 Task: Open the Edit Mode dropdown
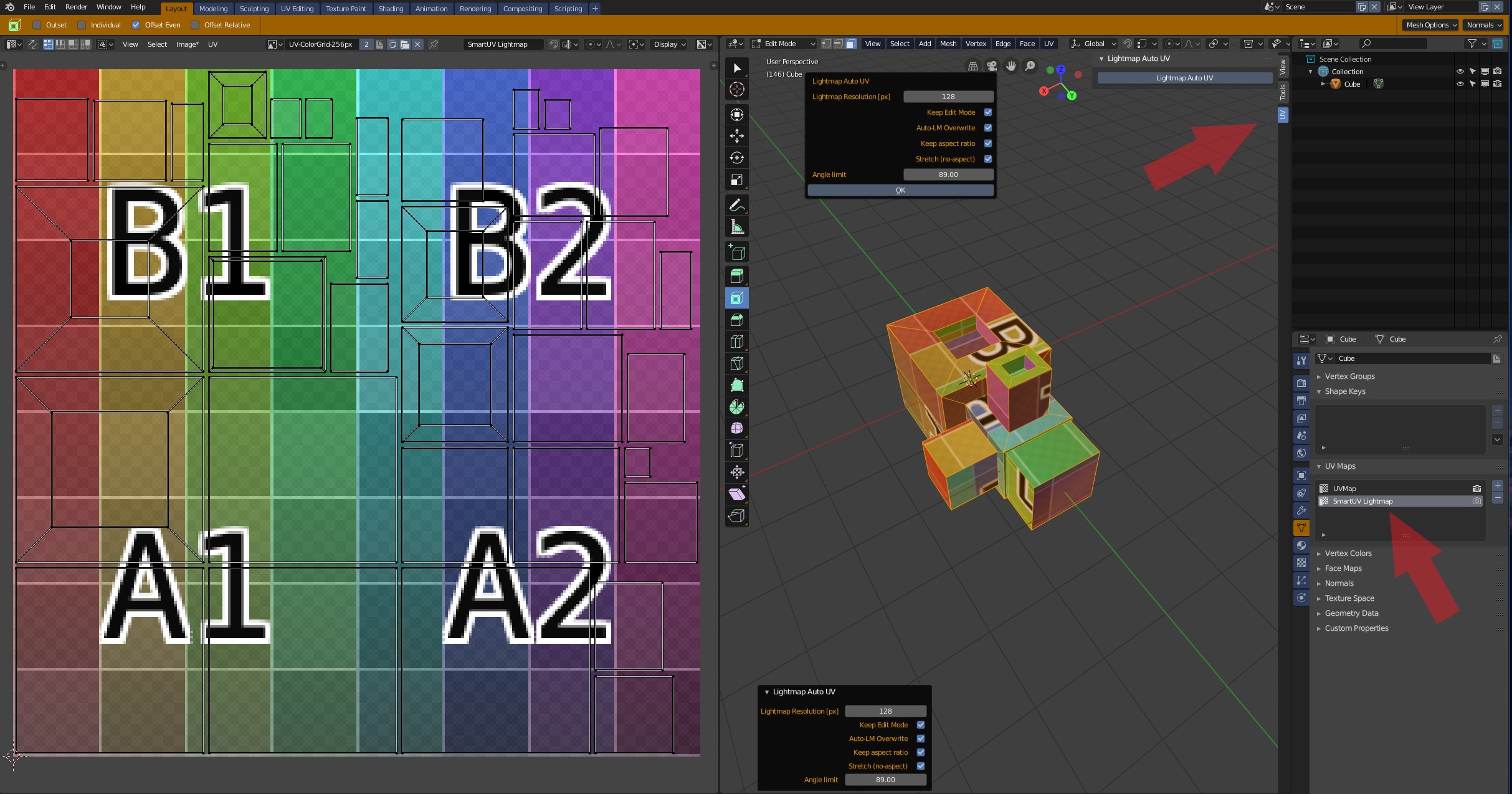784,44
